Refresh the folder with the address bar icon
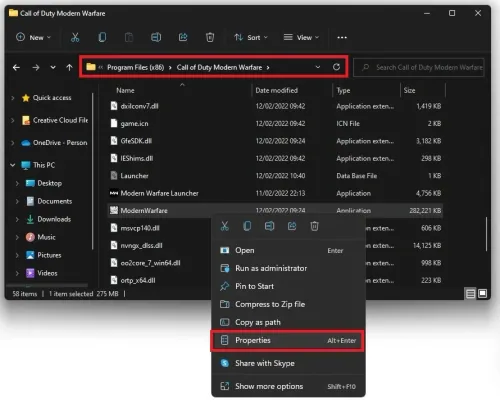 (x=336, y=67)
